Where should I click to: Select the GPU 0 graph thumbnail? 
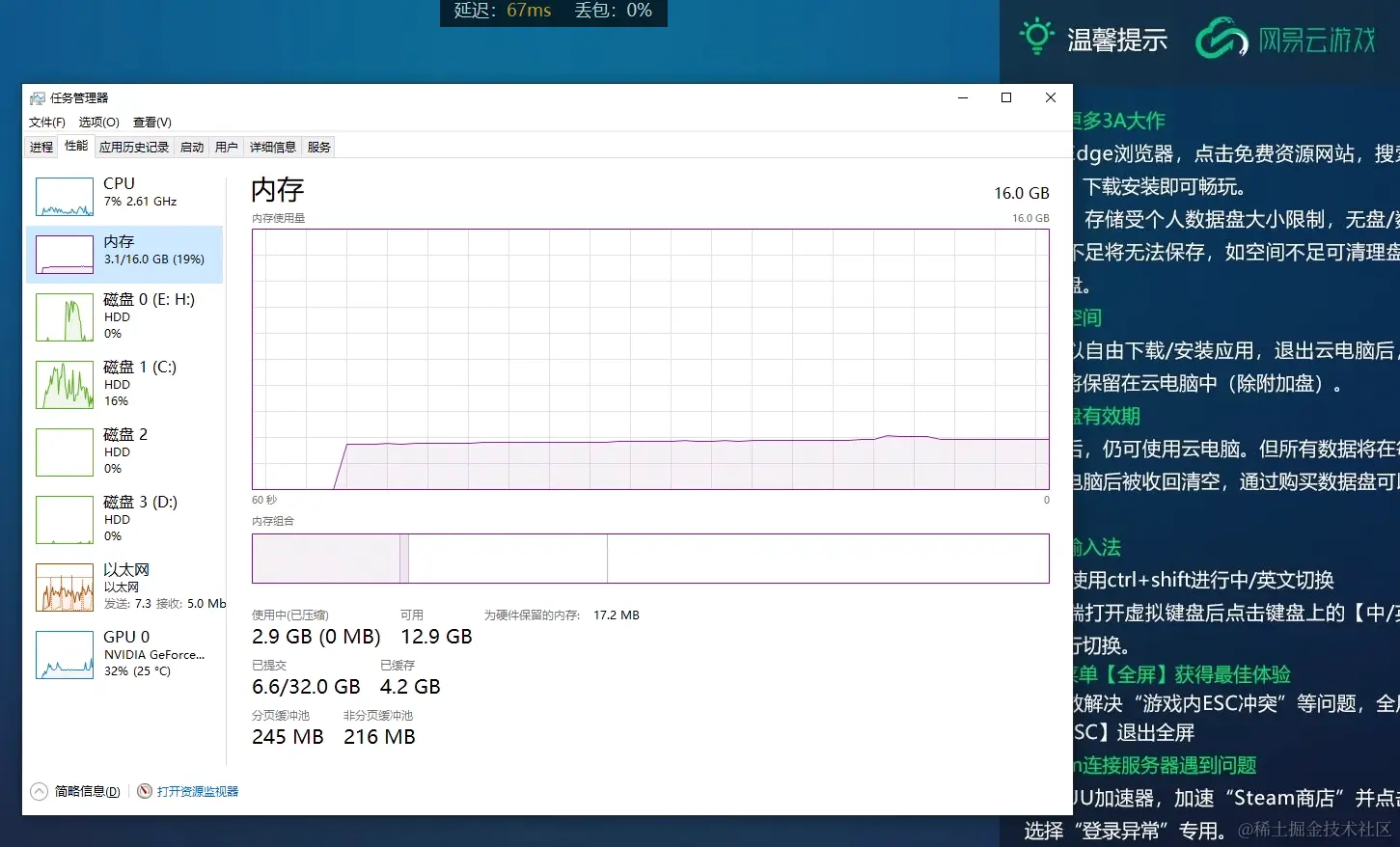point(65,655)
